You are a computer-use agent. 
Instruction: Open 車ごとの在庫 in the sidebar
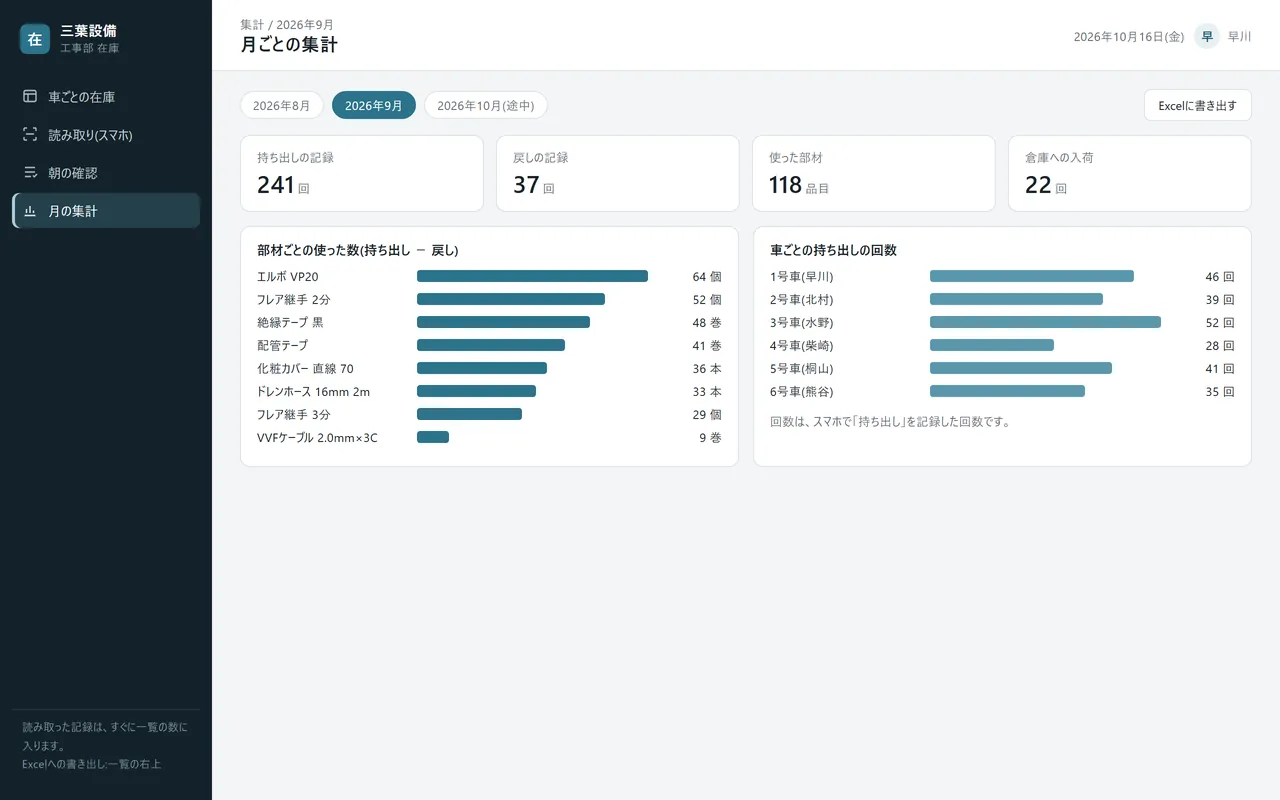pyautogui.click(x=106, y=97)
